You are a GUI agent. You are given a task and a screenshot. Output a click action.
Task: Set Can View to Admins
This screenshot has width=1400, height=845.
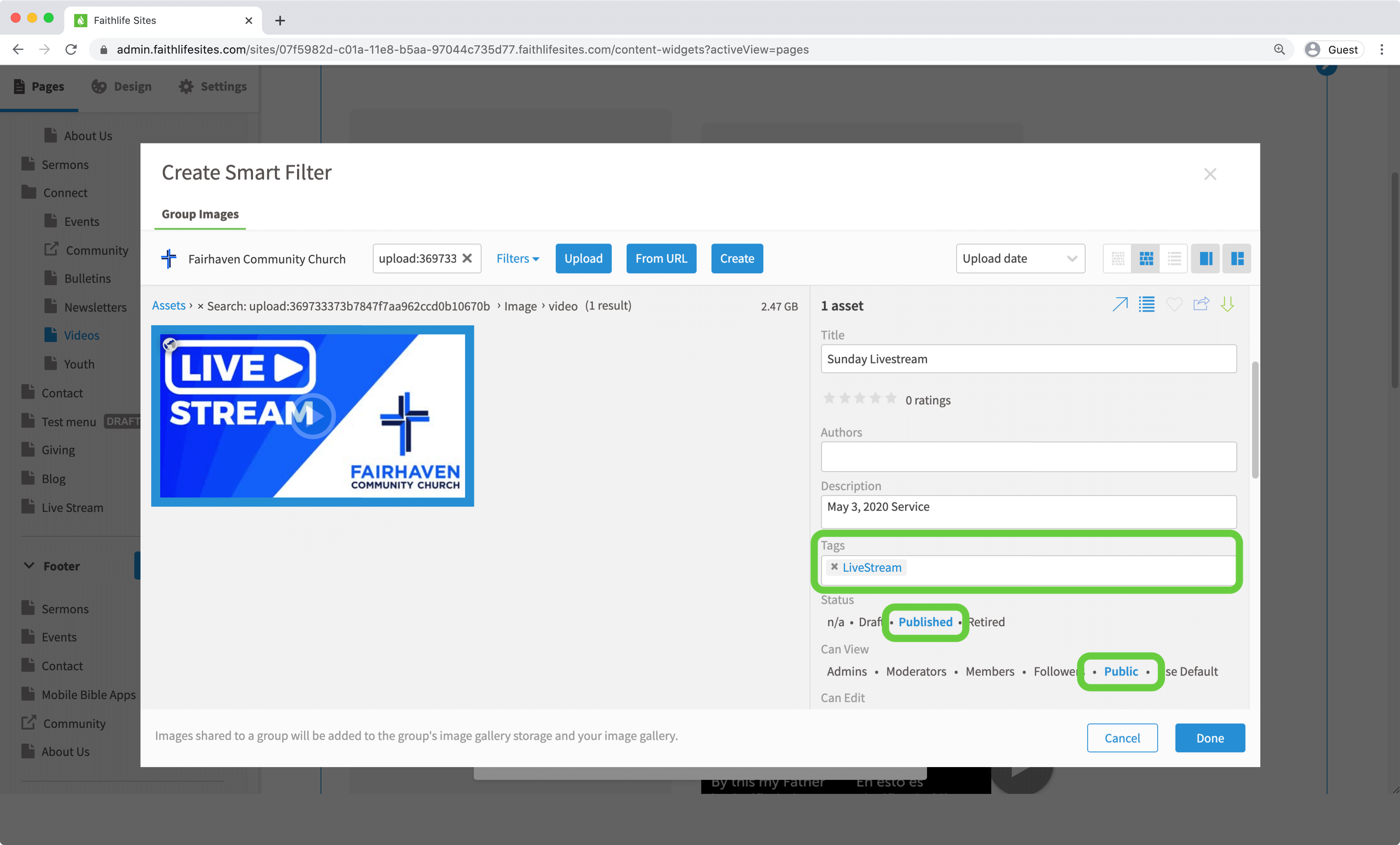click(847, 671)
